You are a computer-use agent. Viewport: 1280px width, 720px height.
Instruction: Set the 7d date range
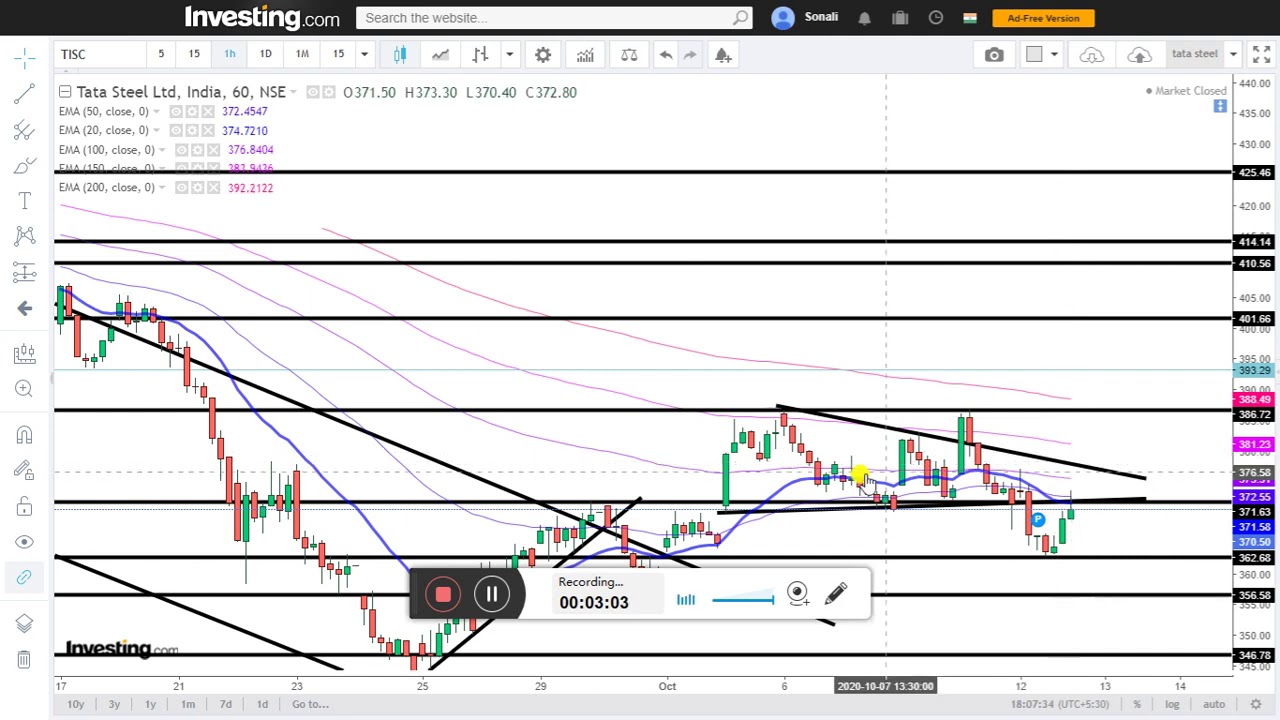pos(225,704)
